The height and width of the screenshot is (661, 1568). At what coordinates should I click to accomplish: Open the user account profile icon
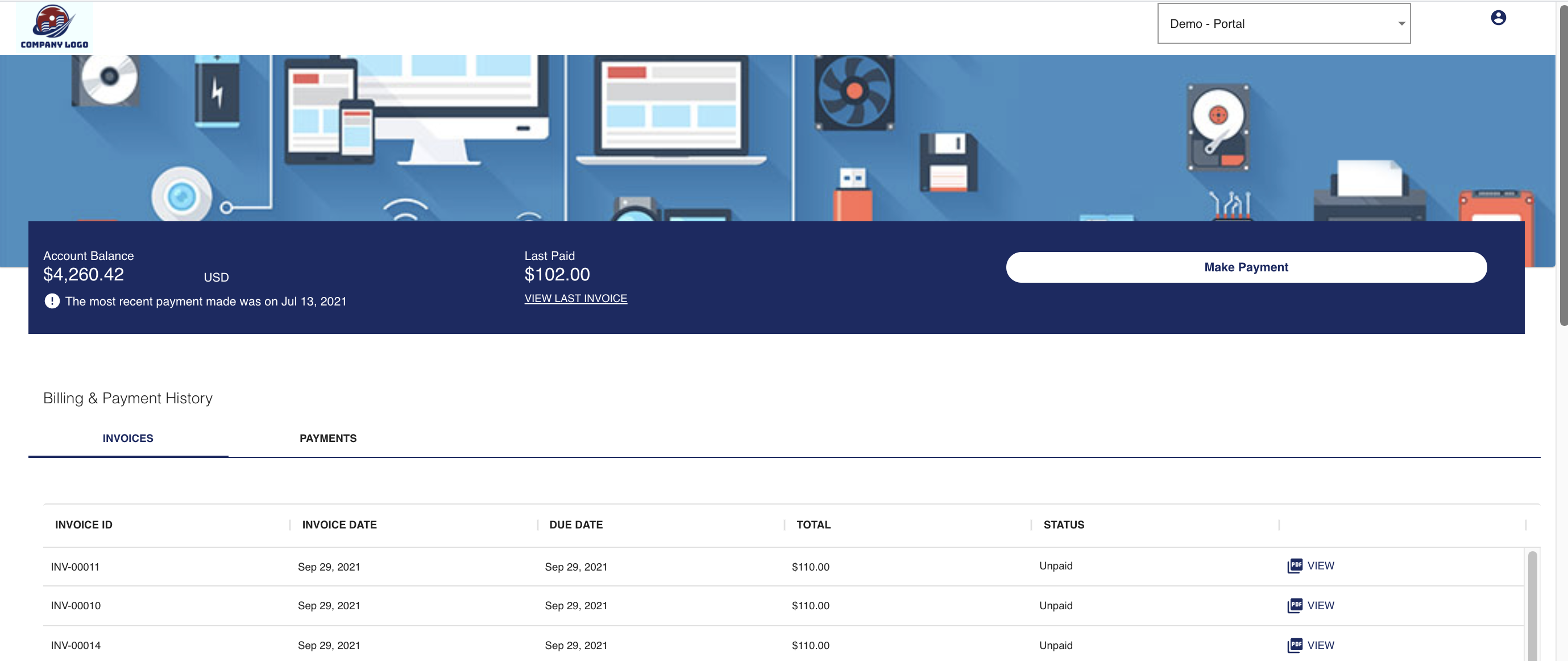pos(1498,18)
